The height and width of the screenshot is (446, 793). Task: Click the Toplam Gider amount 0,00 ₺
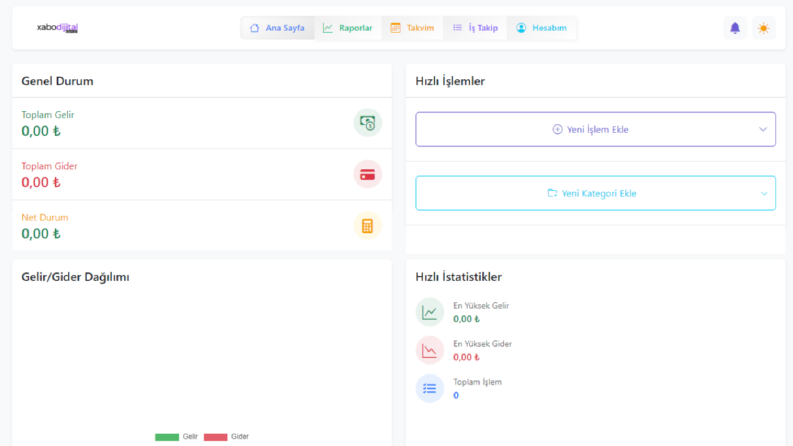coord(41,182)
